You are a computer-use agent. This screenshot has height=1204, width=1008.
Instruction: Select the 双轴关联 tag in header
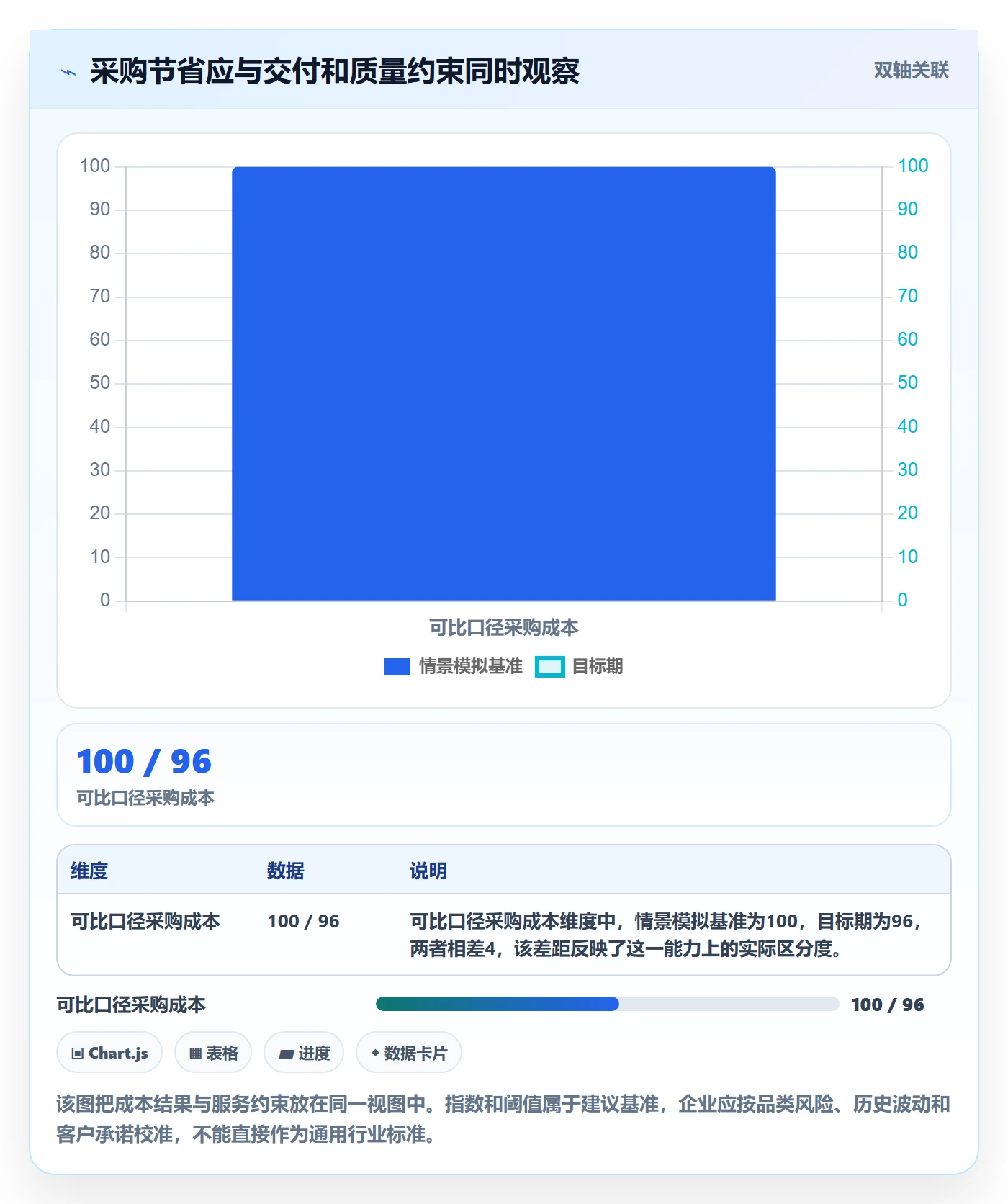tap(911, 70)
